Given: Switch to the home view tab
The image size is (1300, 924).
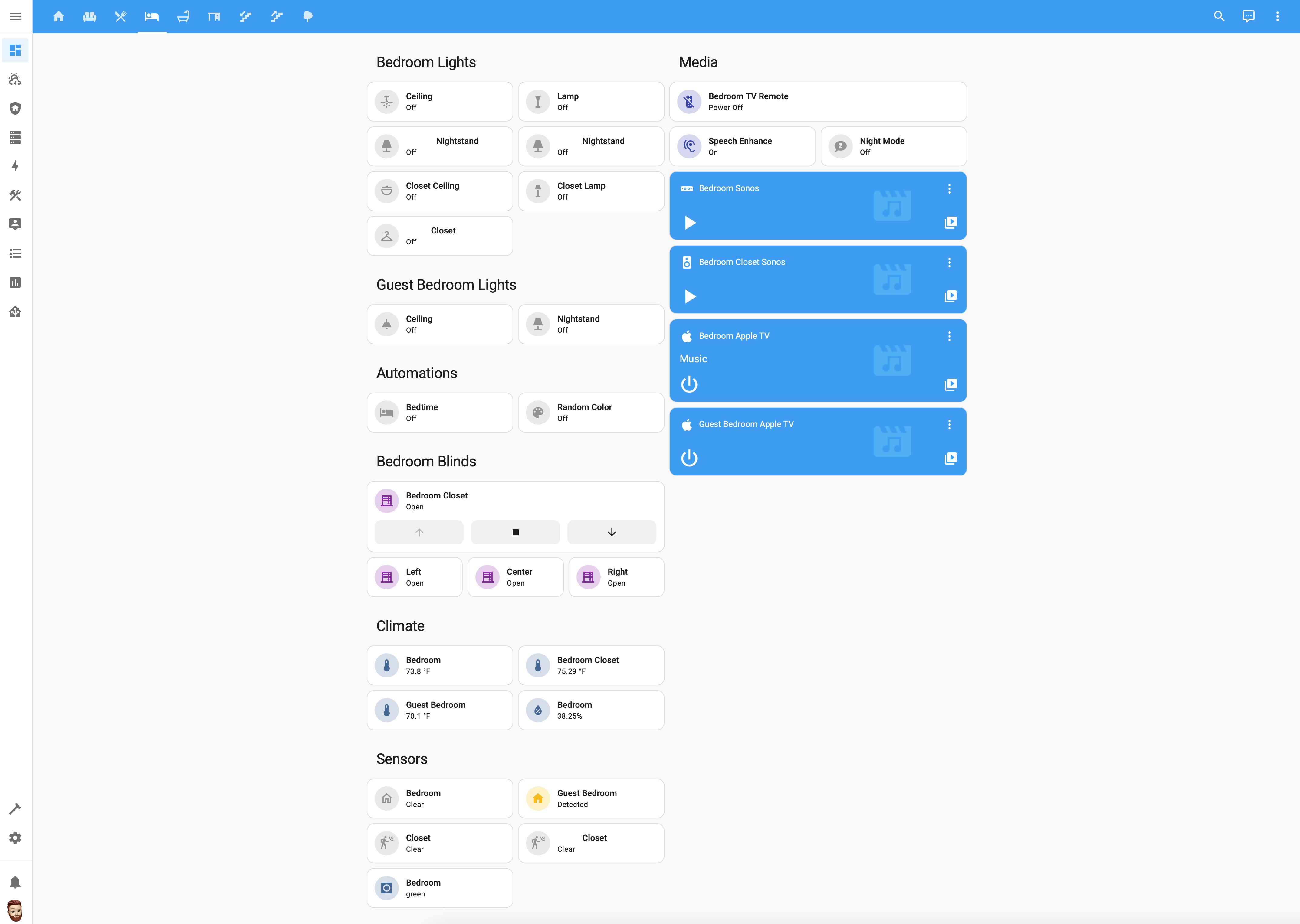Looking at the screenshot, I should pyautogui.click(x=59, y=16).
